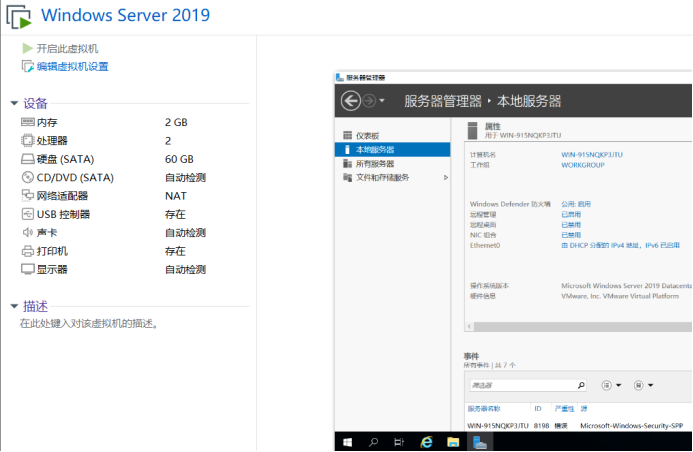Click the properties panel horizontal scrollbar

click(583, 327)
